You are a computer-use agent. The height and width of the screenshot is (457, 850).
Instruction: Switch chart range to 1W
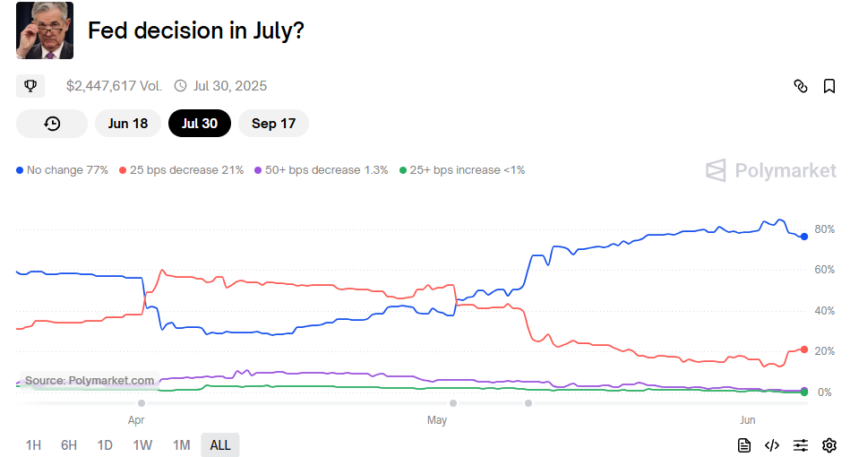tap(143, 446)
